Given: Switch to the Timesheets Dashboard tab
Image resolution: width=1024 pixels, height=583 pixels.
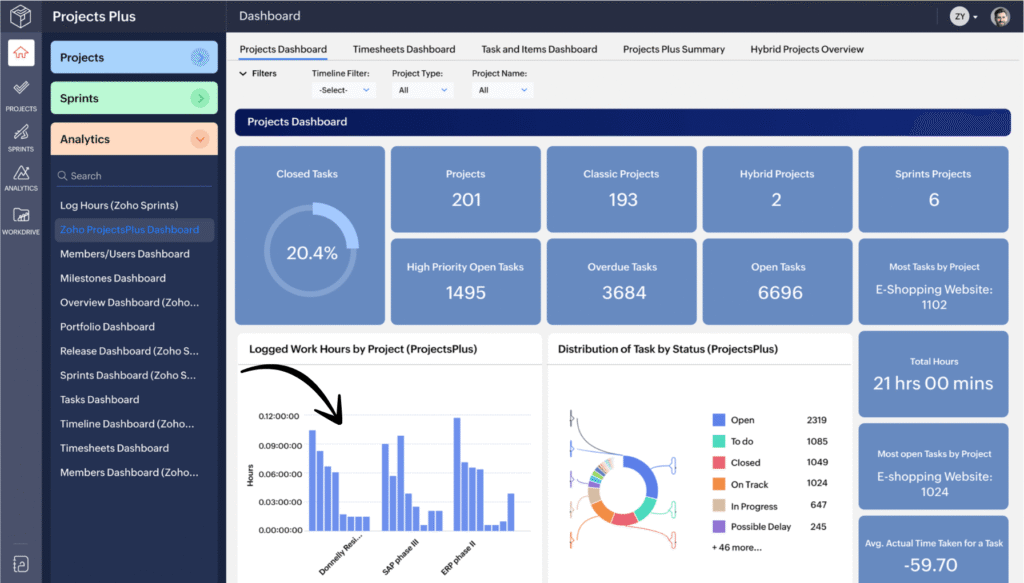Looking at the screenshot, I should [x=404, y=48].
